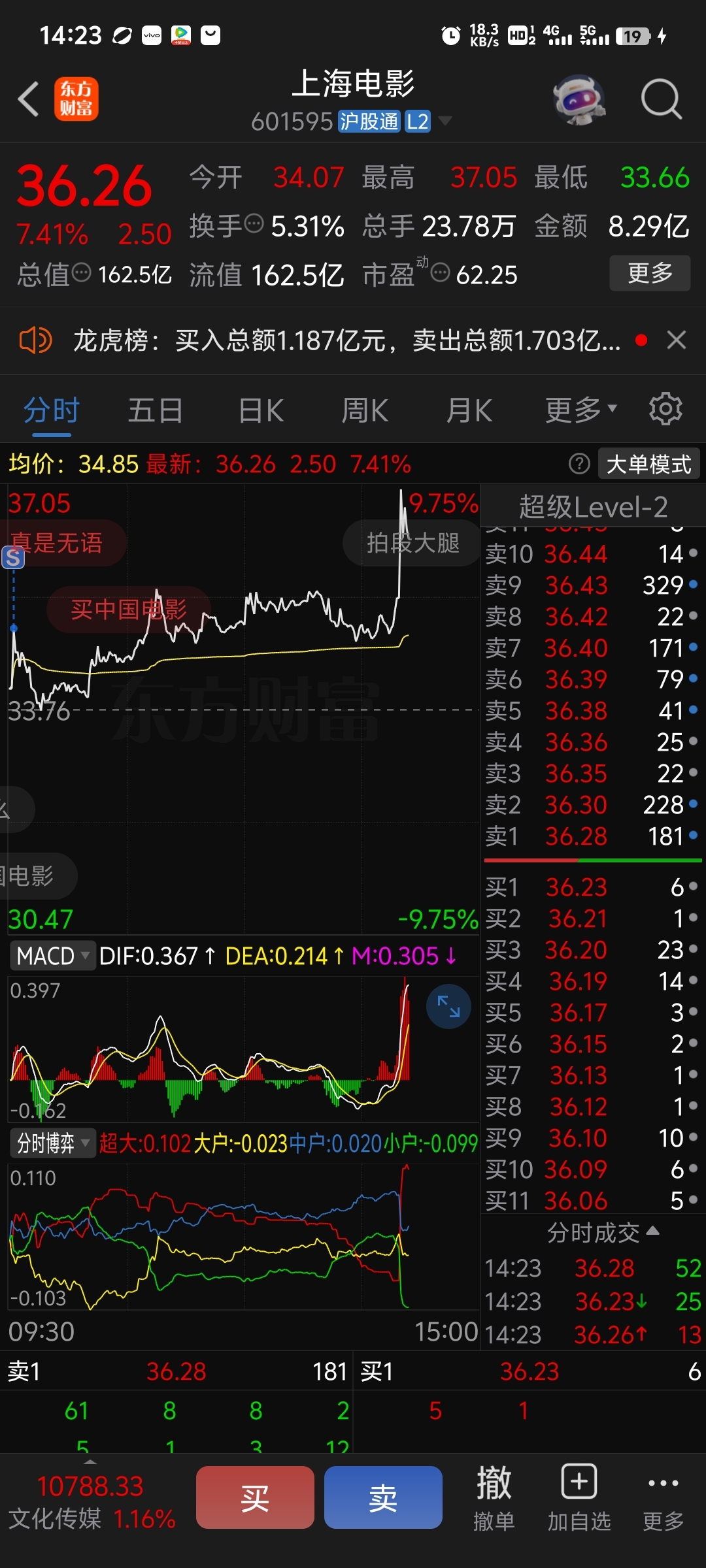706x1568 pixels.
Task: Open the 东方财富 home logo
Action: point(76,99)
